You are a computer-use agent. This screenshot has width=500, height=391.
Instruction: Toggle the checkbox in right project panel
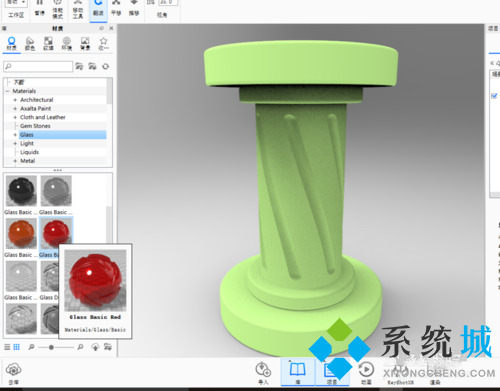[494, 96]
